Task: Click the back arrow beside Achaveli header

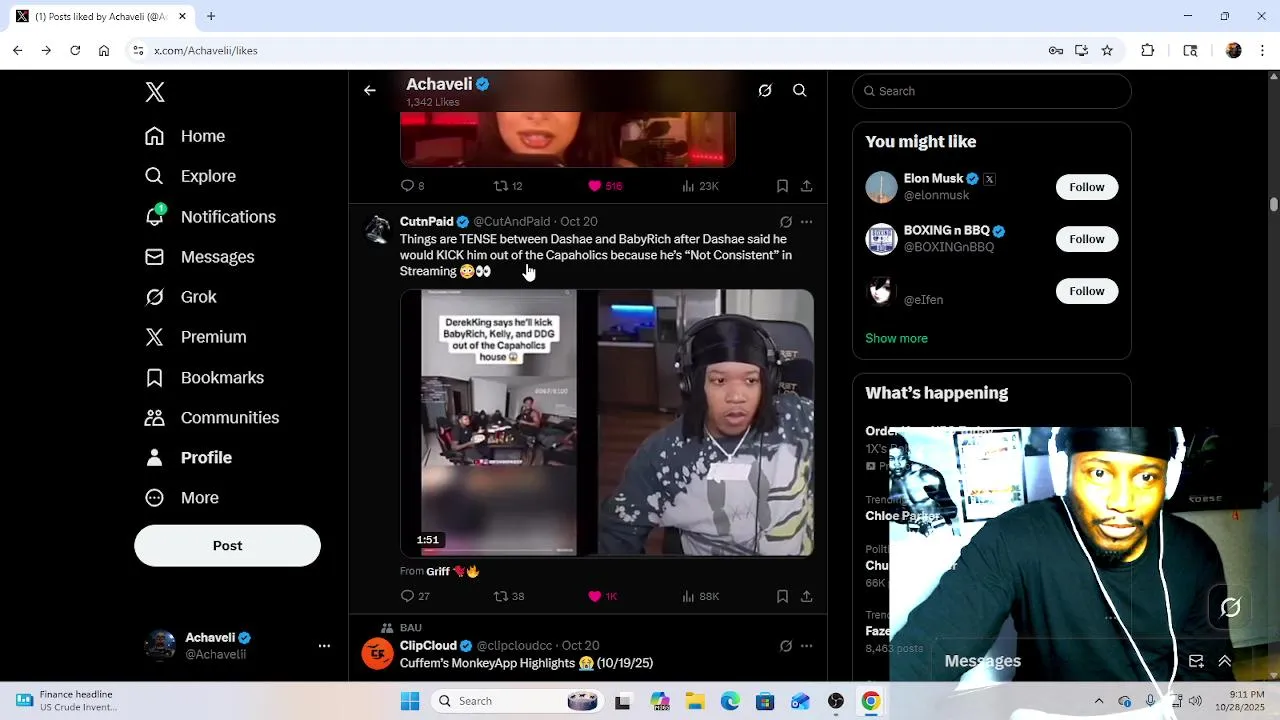Action: pos(370,91)
